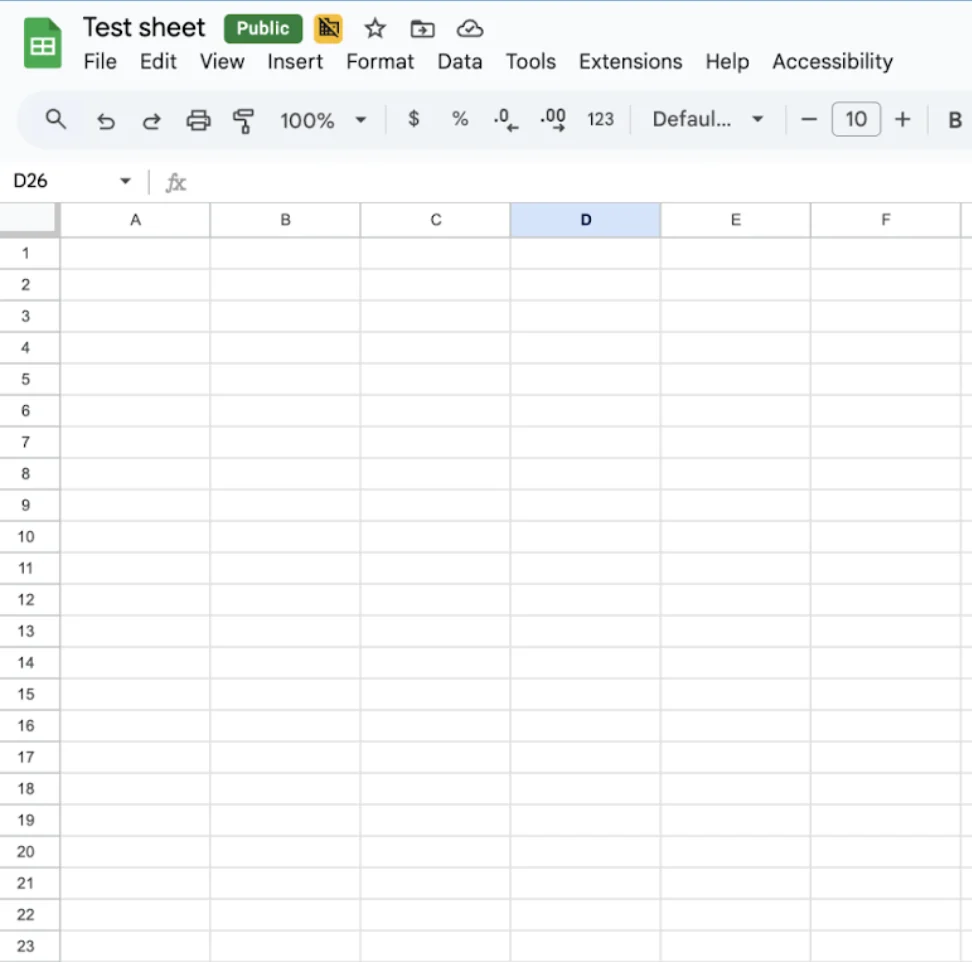The width and height of the screenshot is (972, 962).
Task: Click the move to folder icon
Action: click(422, 29)
